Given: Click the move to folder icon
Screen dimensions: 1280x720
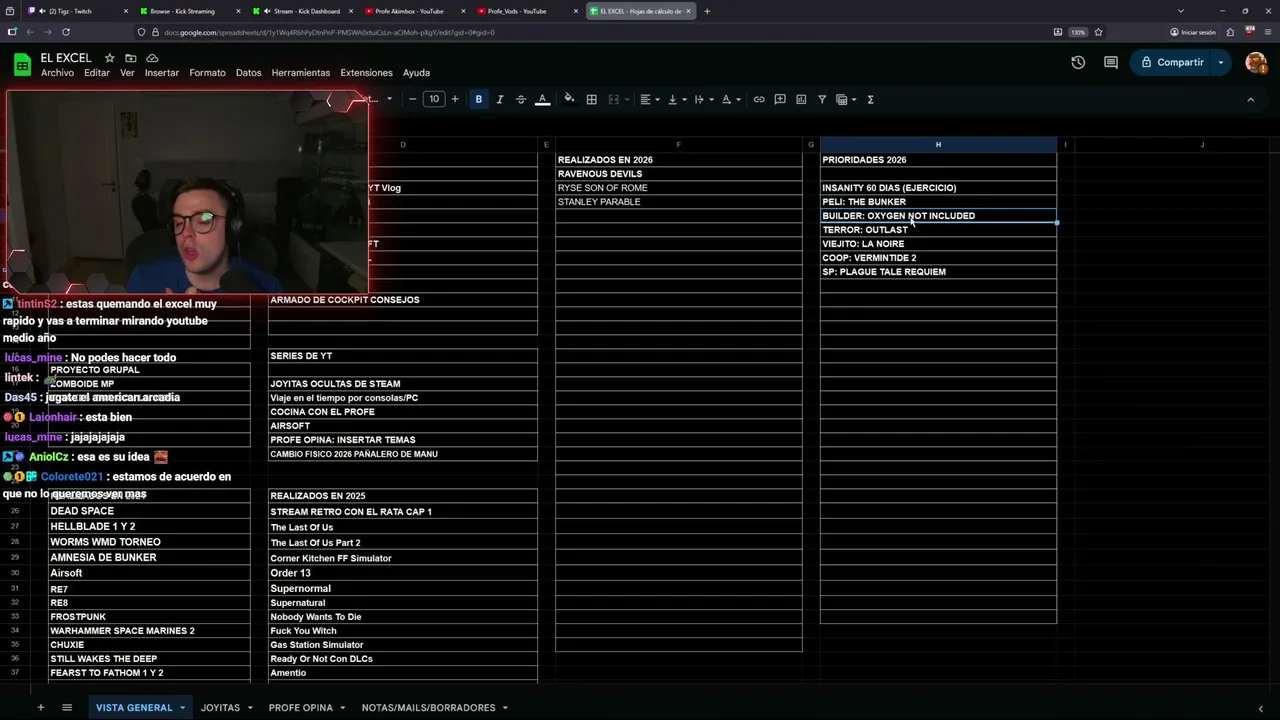Looking at the screenshot, I should [x=131, y=58].
